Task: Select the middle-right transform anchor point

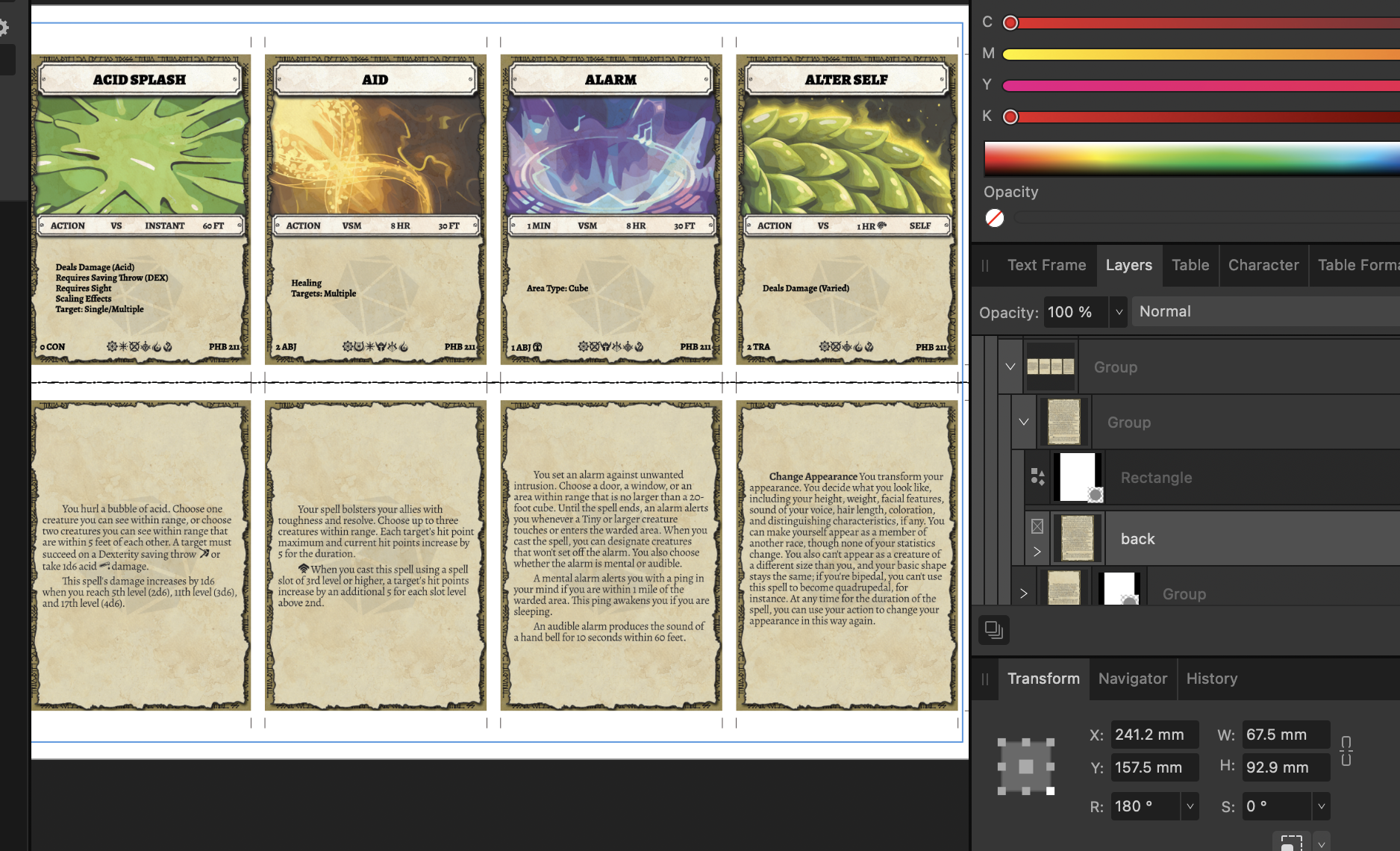Action: tap(1050, 767)
